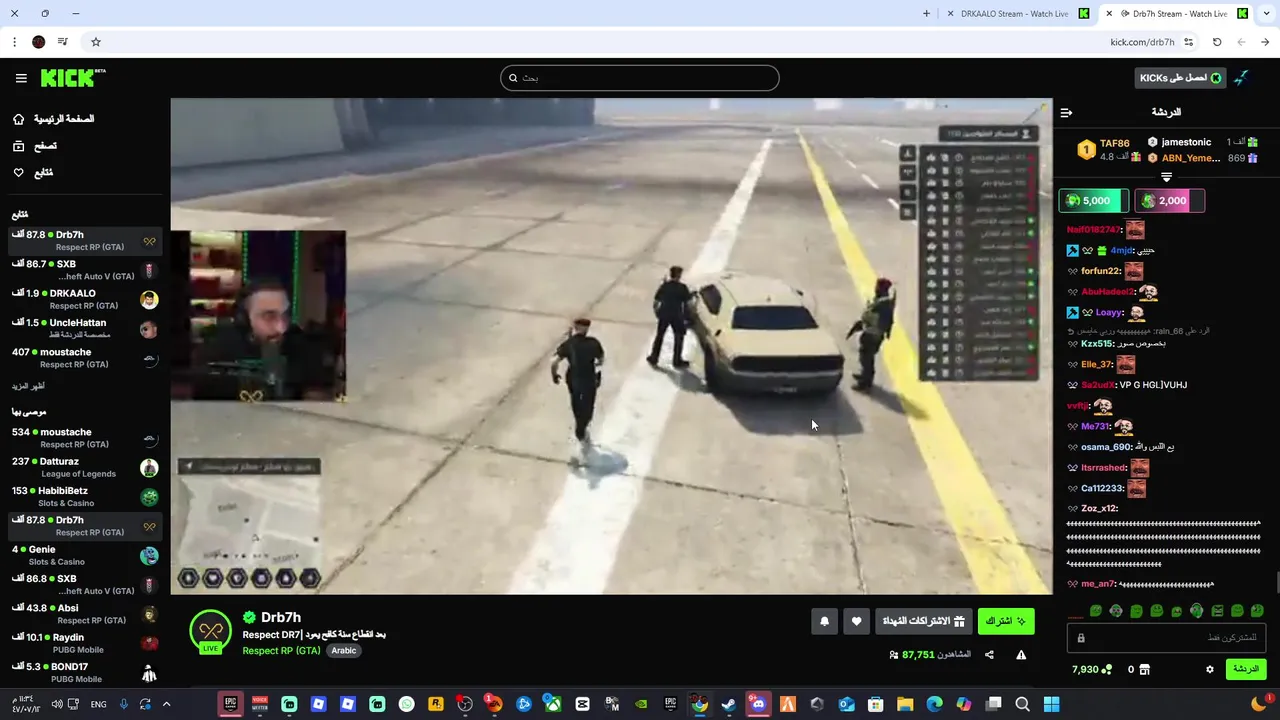
Task: Open the chat shop icon
Action: tap(1144, 669)
